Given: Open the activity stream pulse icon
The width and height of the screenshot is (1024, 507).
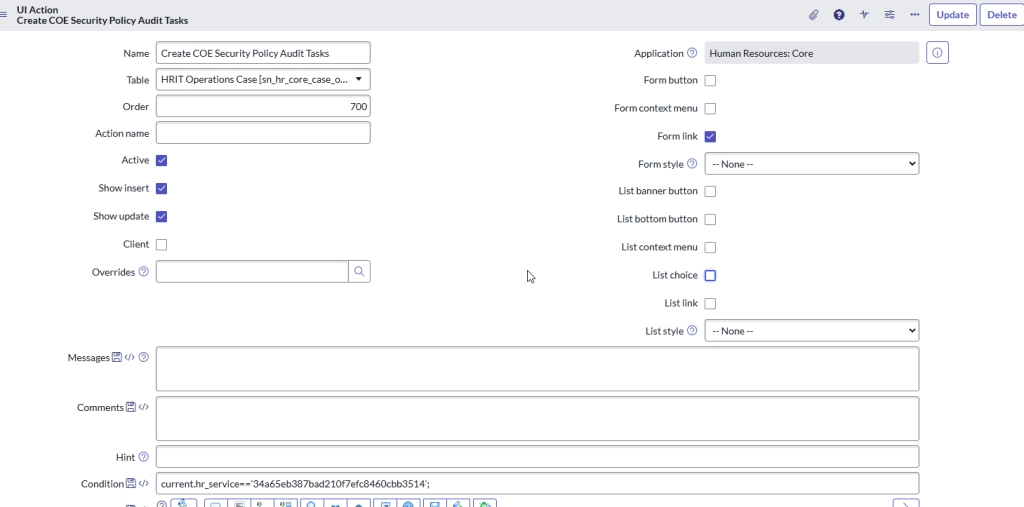Looking at the screenshot, I should click(x=864, y=15).
